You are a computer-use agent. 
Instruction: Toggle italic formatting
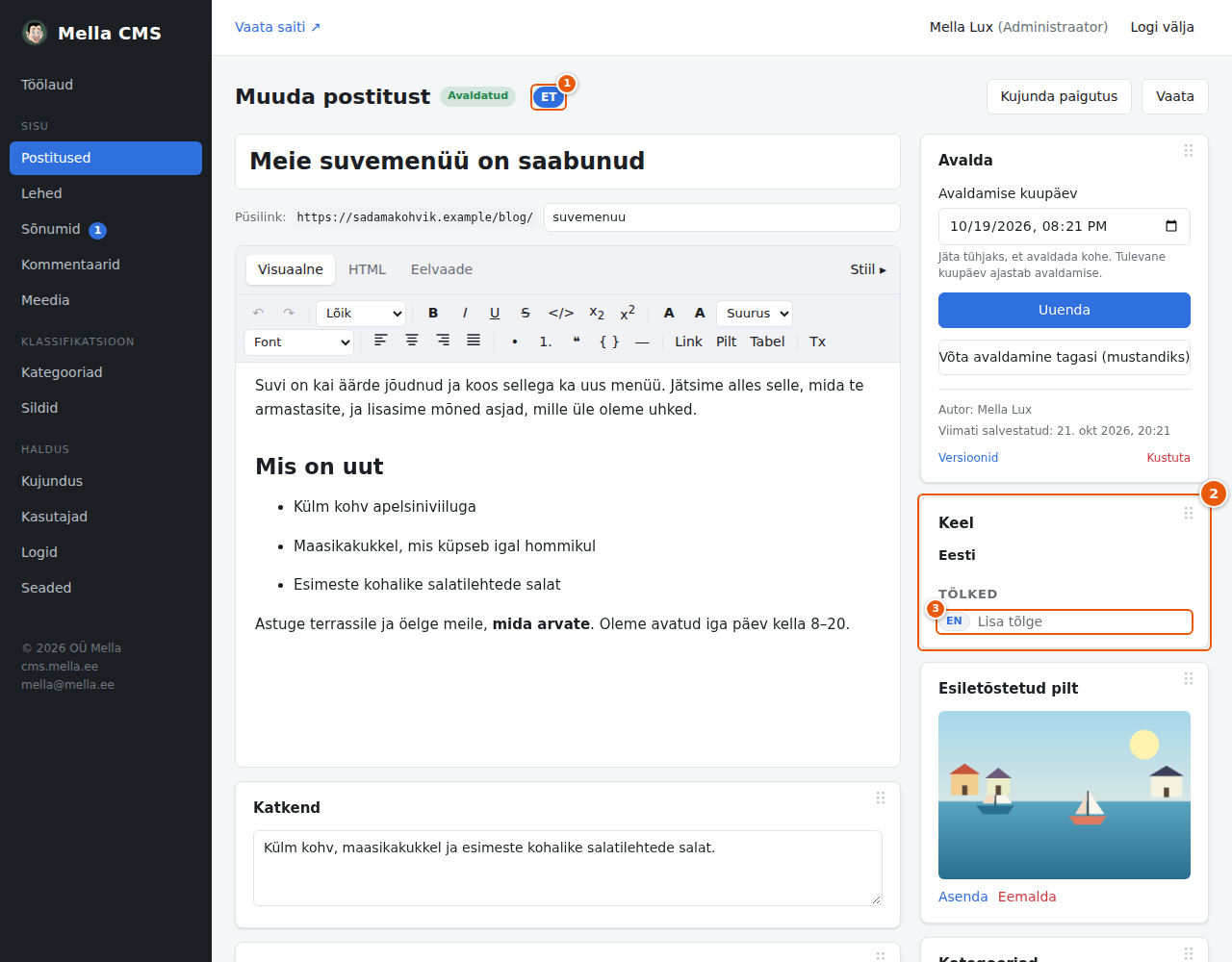pos(464,313)
